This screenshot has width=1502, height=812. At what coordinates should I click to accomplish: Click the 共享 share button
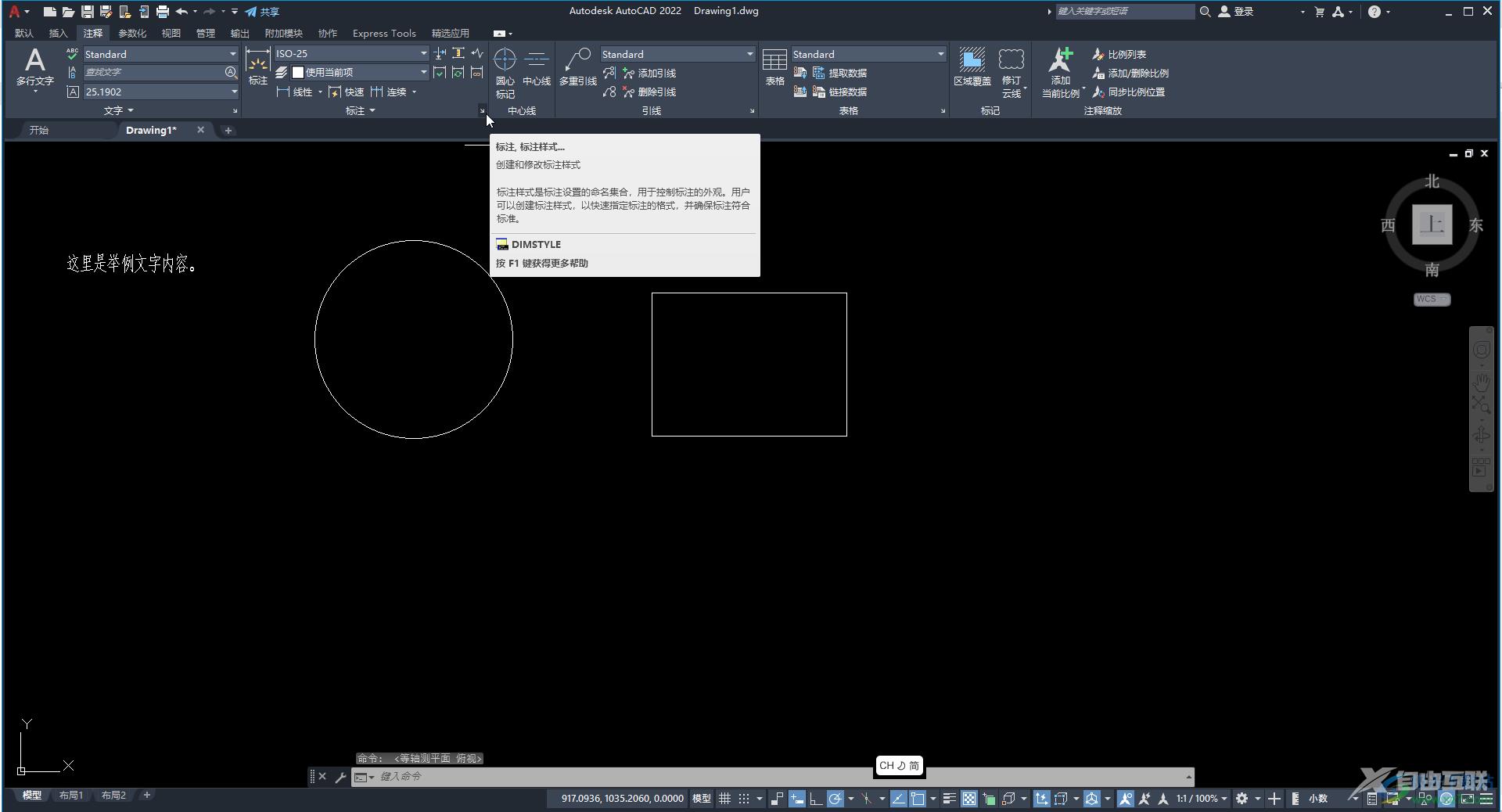[262, 12]
